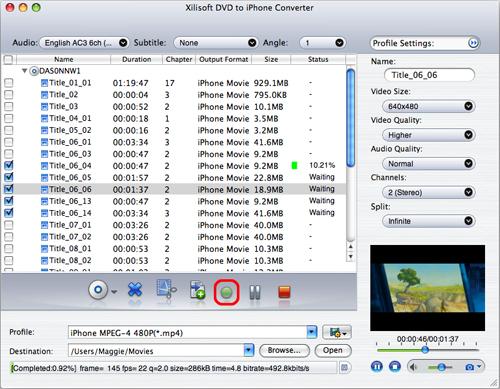Open the Split dropdown
500x389 pixels.
[428, 221]
